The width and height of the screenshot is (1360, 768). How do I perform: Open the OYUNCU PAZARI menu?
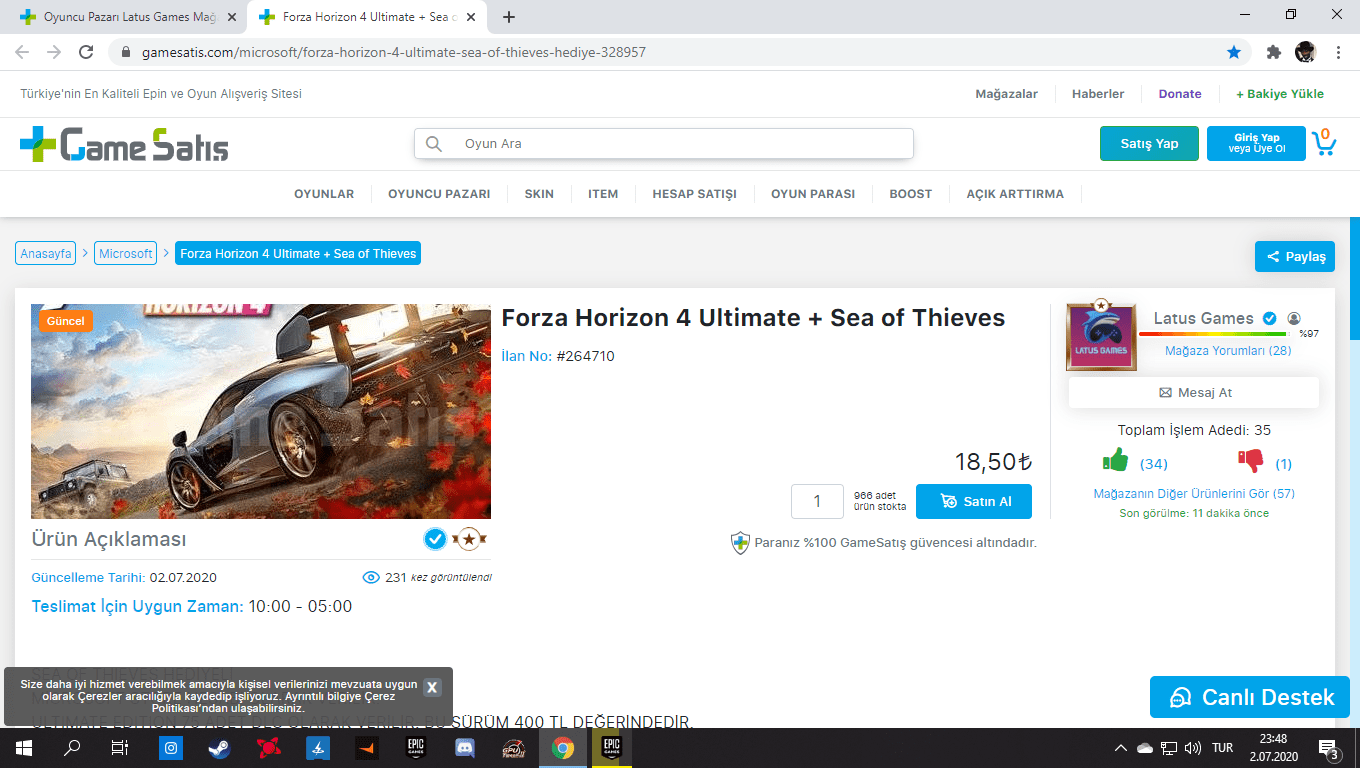coord(439,194)
